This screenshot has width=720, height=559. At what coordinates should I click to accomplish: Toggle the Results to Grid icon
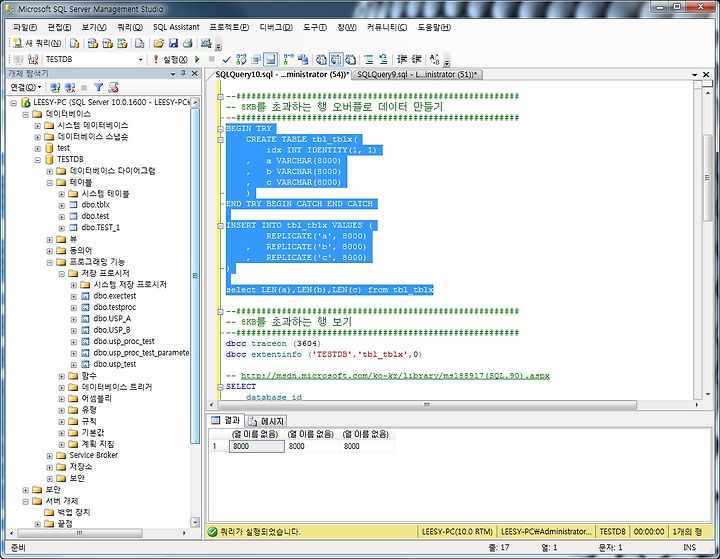(x=336, y=59)
